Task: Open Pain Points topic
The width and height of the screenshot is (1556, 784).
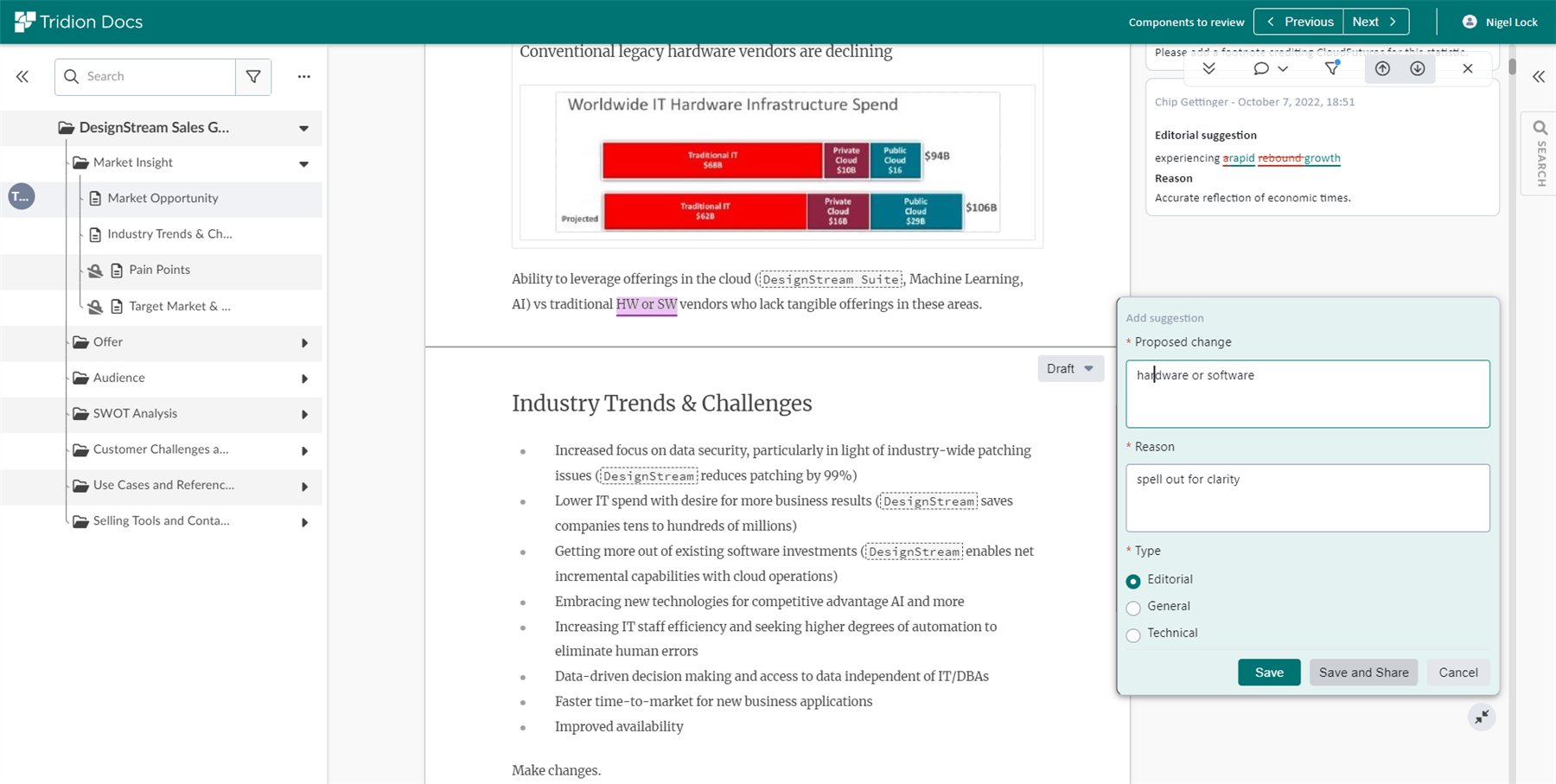Action: click(159, 270)
